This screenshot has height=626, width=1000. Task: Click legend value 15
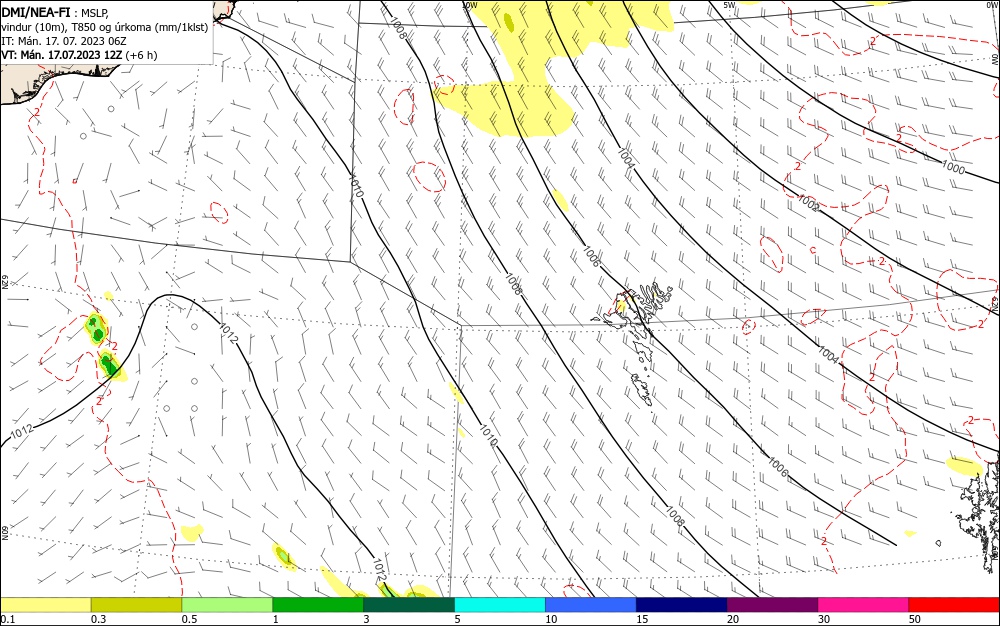(x=642, y=619)
